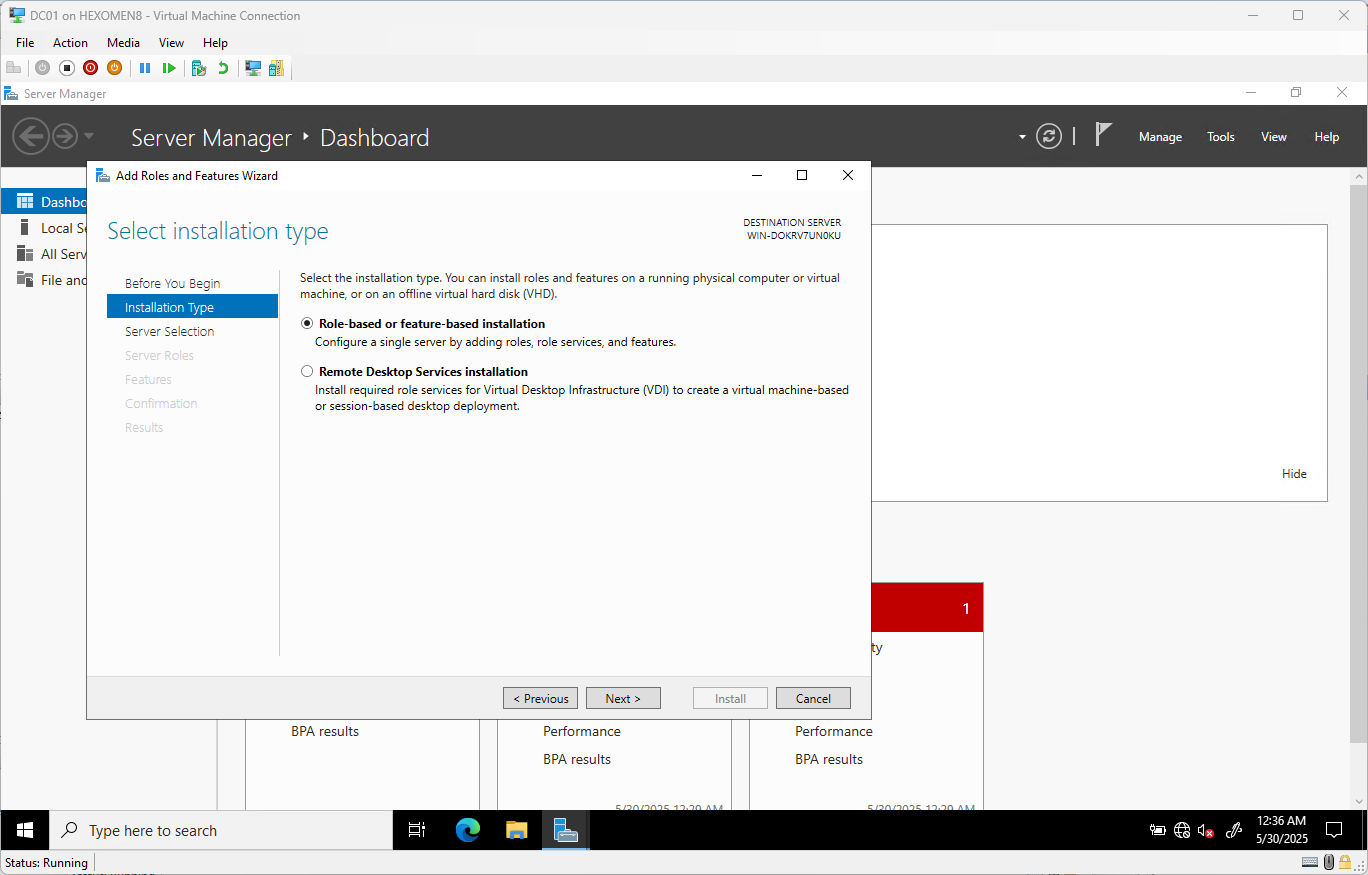The width and height of the screenshot is (1368, 875).
Task: Open the View menu in VM Connection
Action: tap(171, 43)
